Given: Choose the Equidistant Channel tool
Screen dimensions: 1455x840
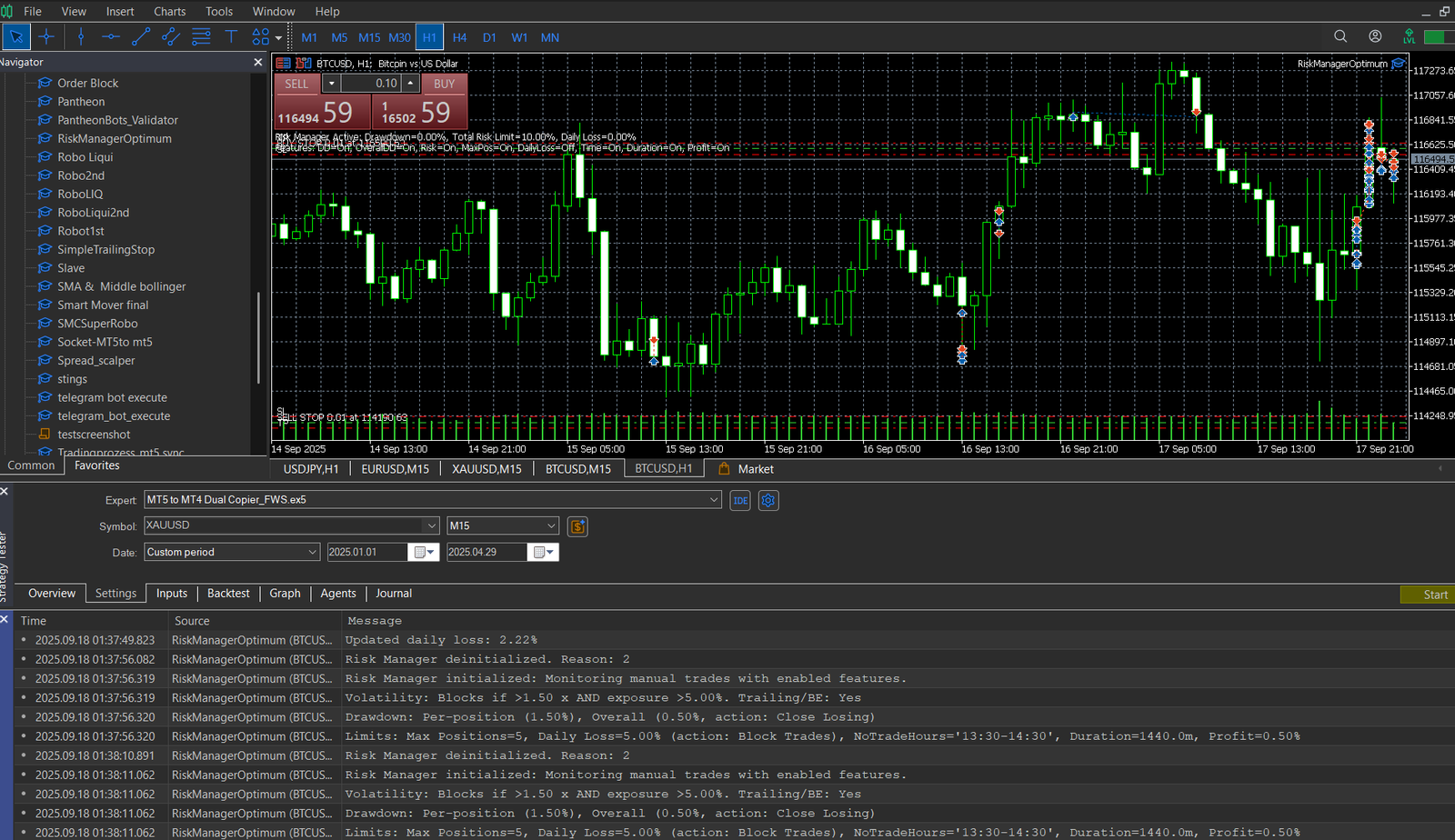Looking at the screenshot, I should [x=171, y=37].
